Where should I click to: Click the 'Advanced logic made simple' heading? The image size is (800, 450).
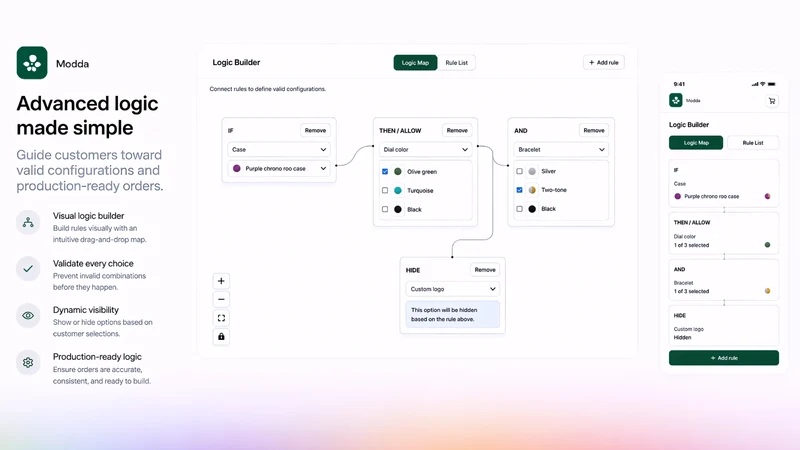coord(87,116)
